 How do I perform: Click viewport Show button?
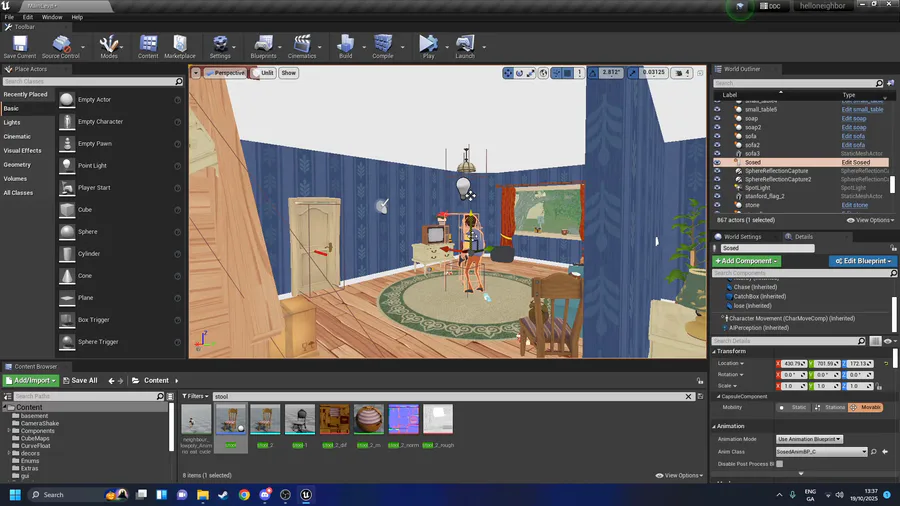pos(289,73)
